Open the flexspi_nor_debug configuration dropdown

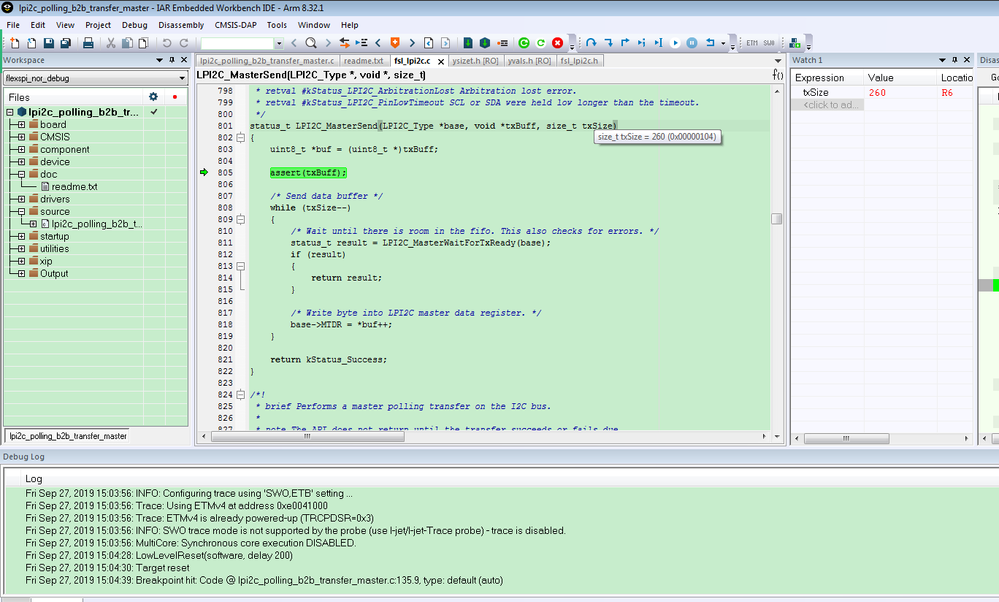pyautogui.click(x=182, y=78)
